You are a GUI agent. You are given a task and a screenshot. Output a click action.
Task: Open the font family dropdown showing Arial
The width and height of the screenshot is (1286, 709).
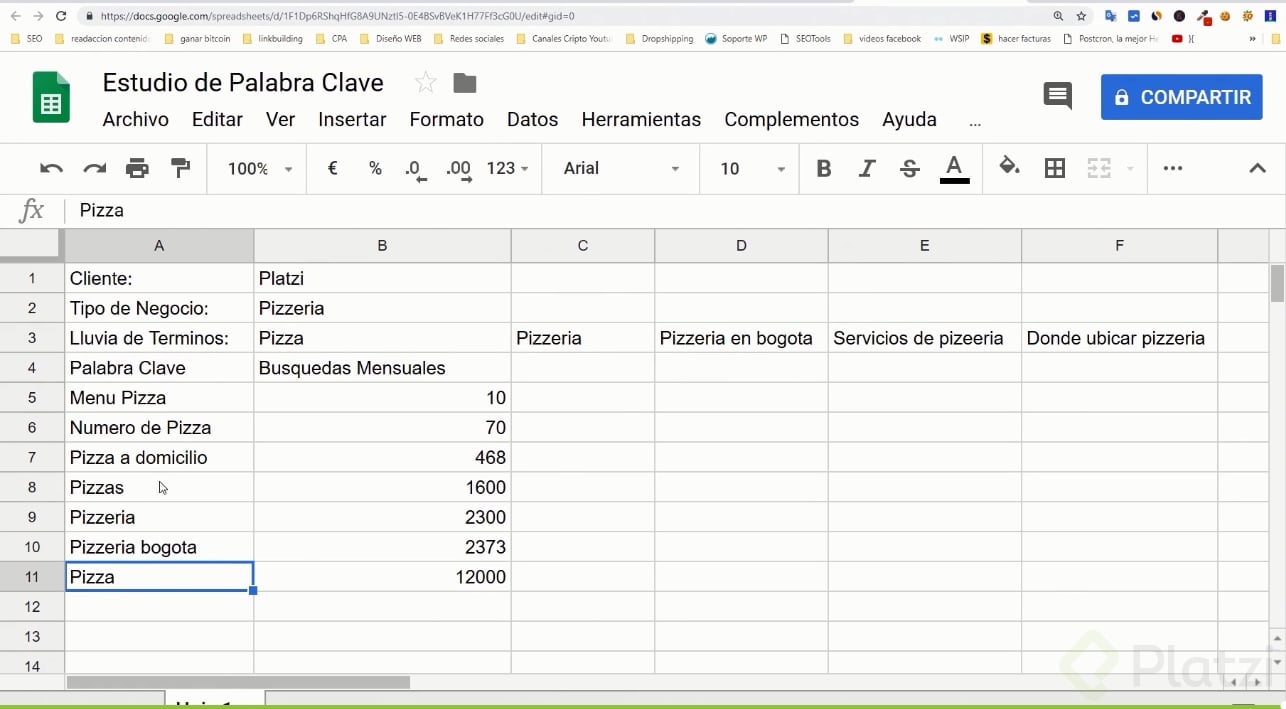(619, 168)
